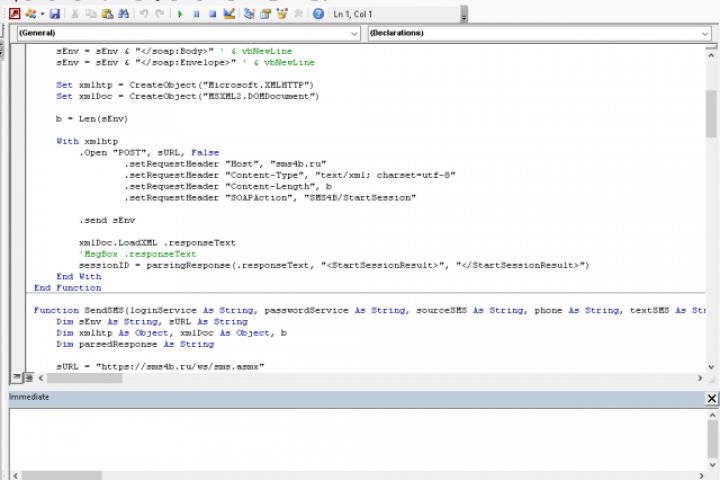Click code editor scroll right arrow
This screenshot has width=720, height=480.
point(700,378)
